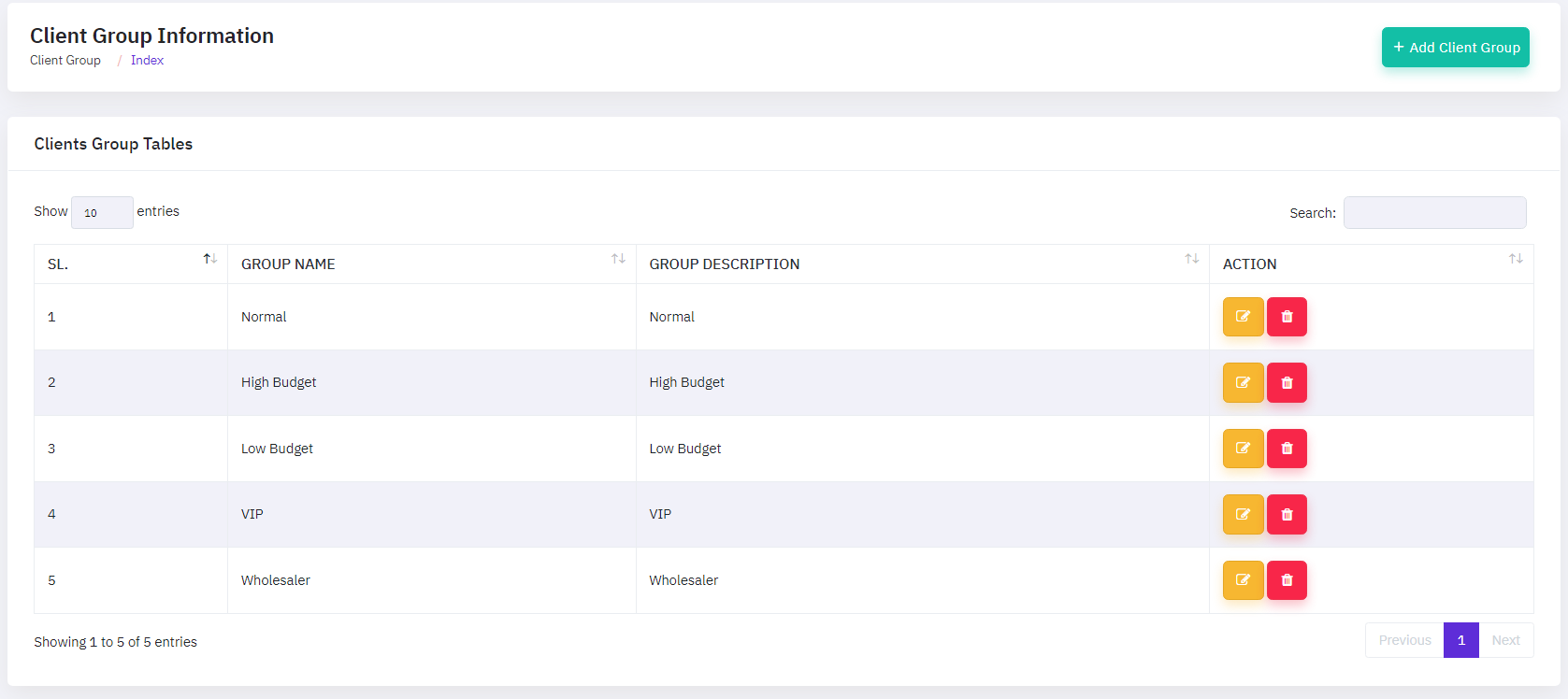Sort by Action column arrows

tap(1516, 259)
